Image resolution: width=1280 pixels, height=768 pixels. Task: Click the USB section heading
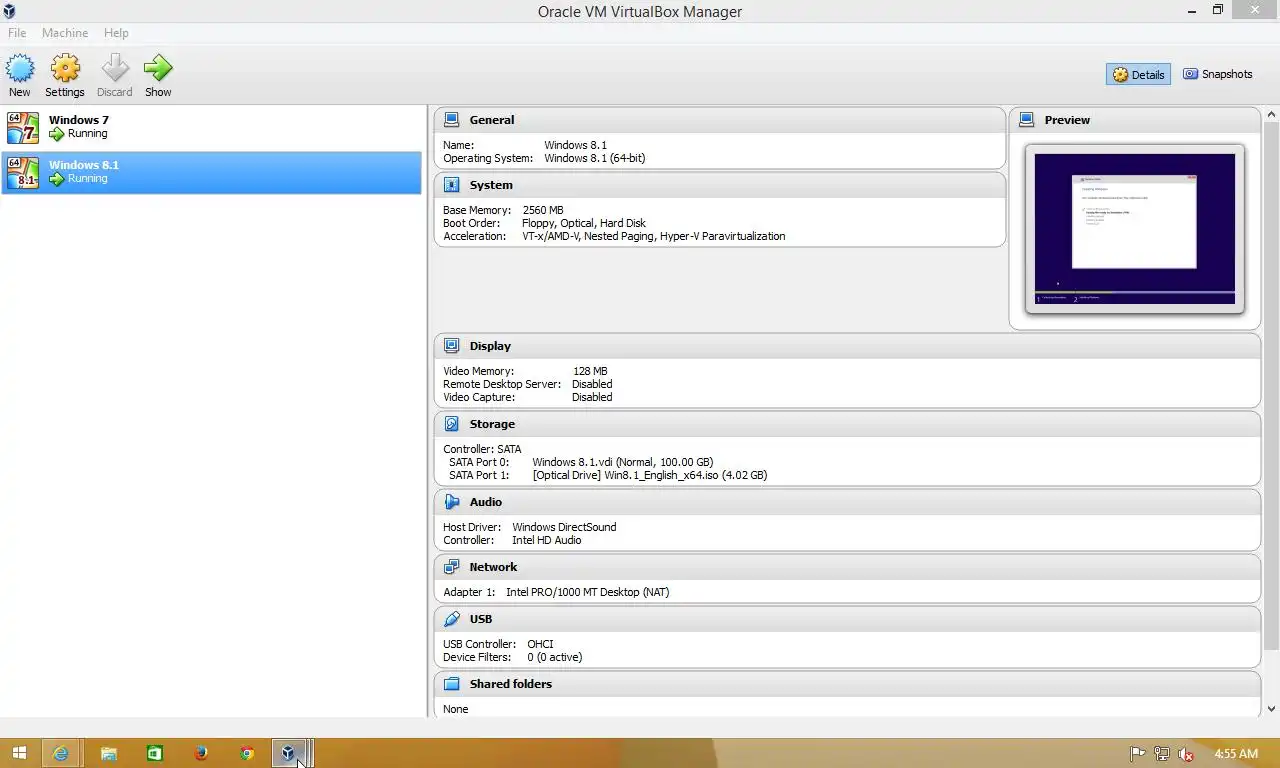pos(481,619)
